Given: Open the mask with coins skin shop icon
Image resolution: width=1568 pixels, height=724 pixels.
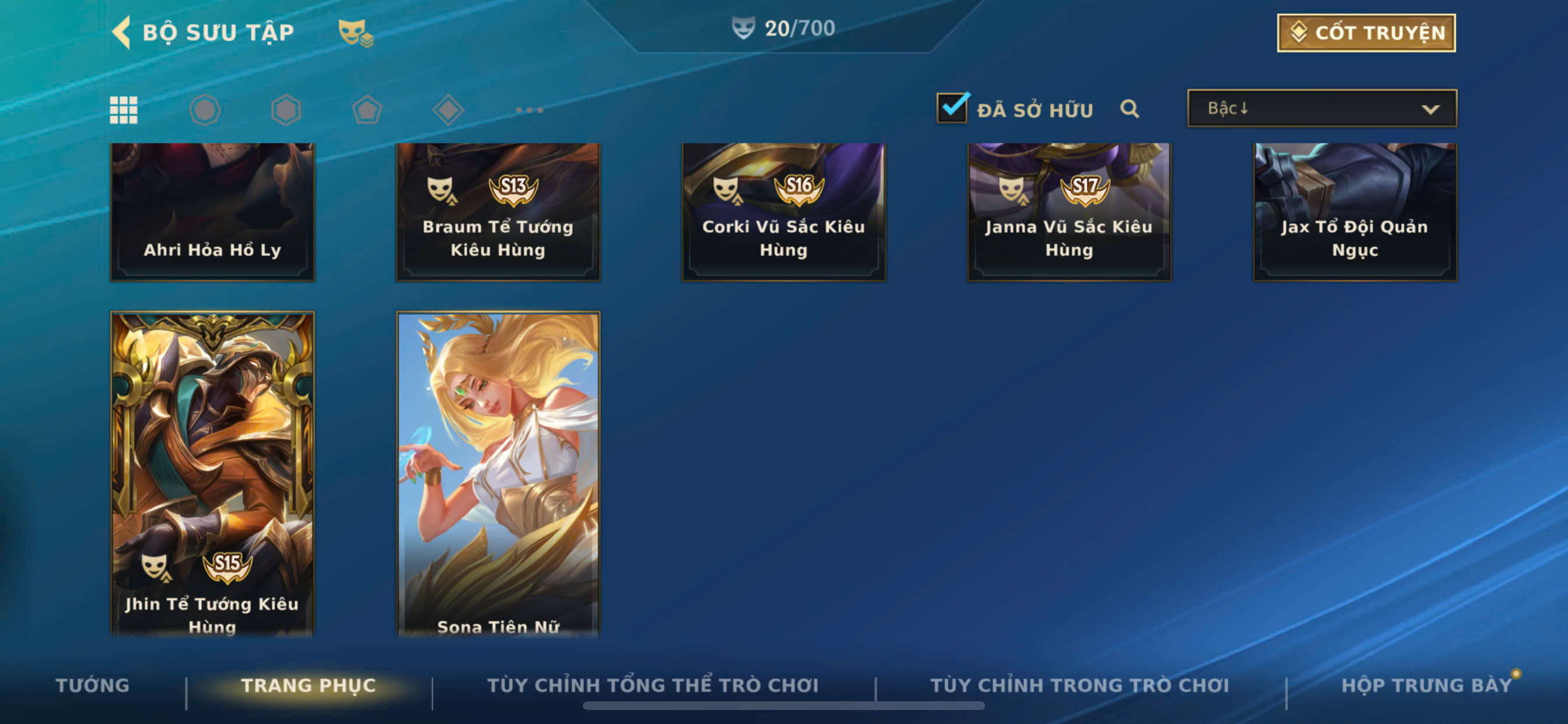Looking at the screenshot, I should click(355, 33).
